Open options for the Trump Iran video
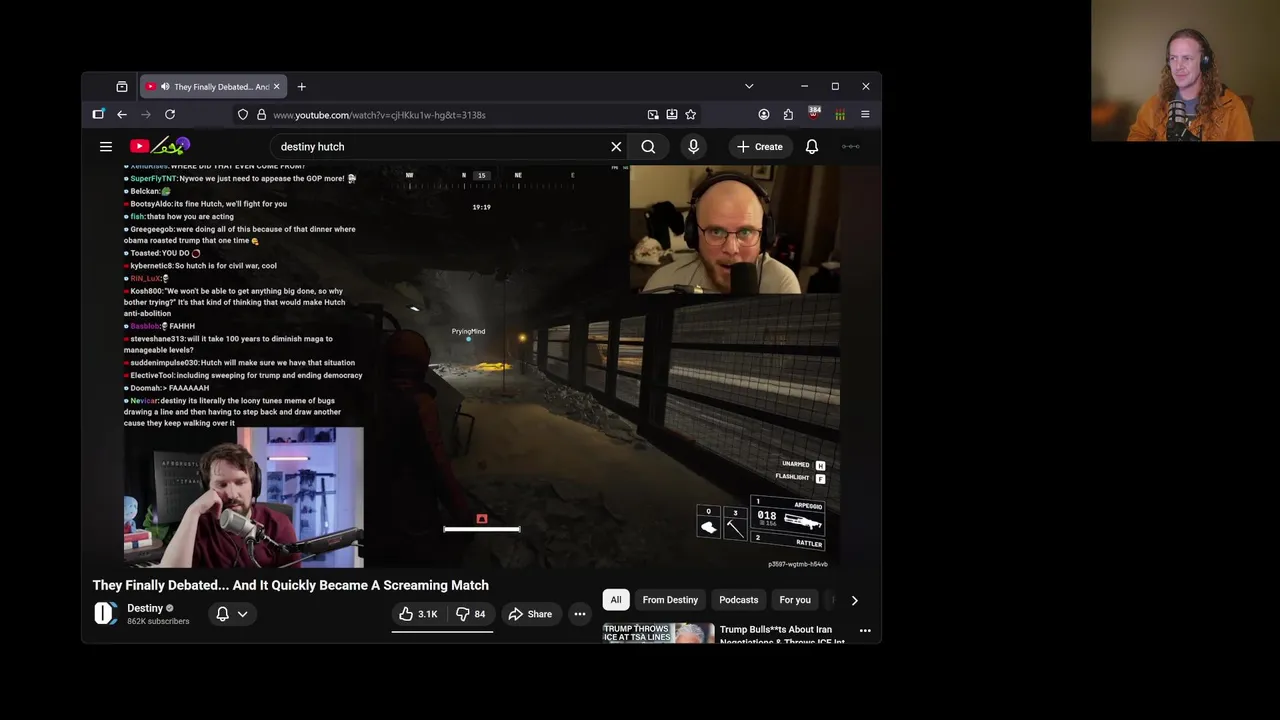The height and width of the screenshot is (720, 1280). [x=865, y=631]
